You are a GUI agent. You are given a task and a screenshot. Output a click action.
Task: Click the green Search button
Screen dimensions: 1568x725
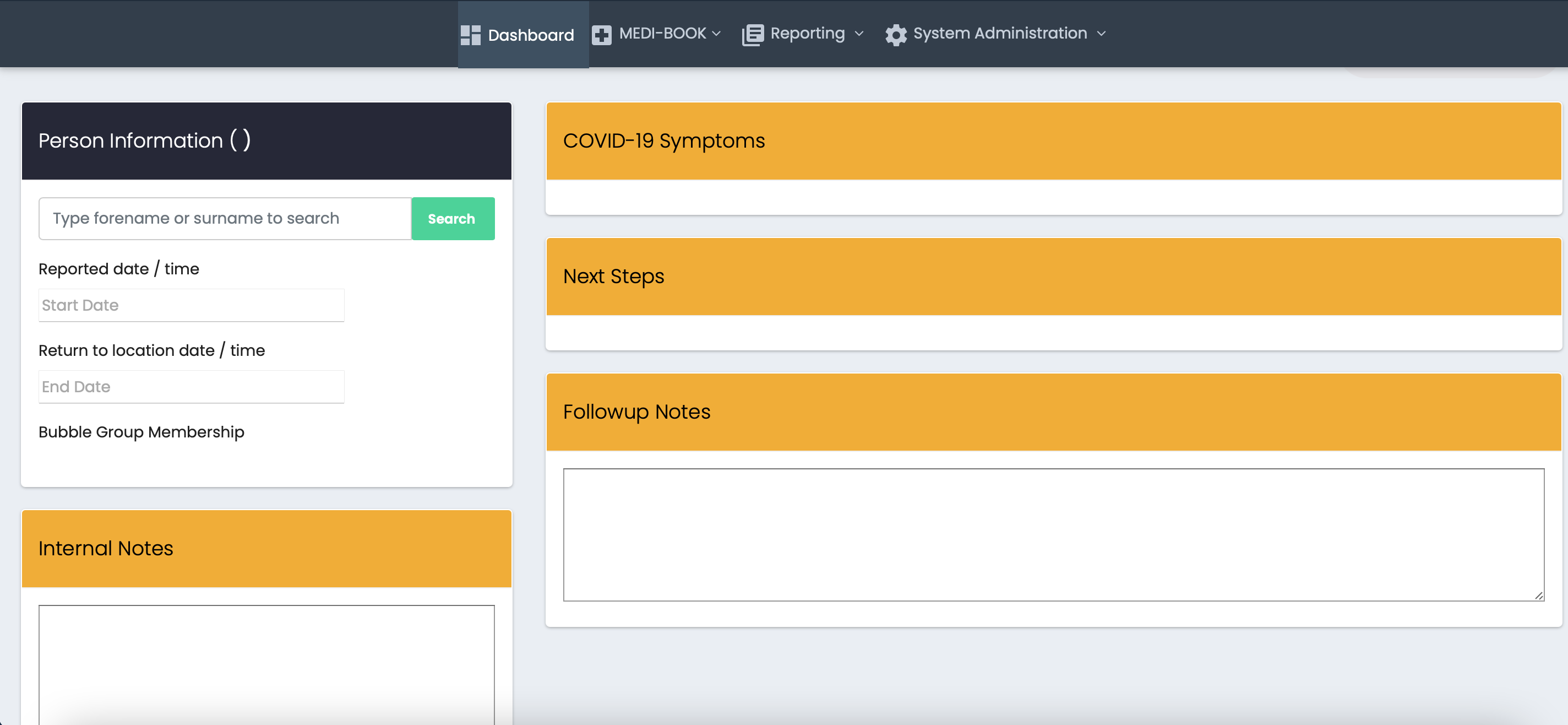(453, 219)
